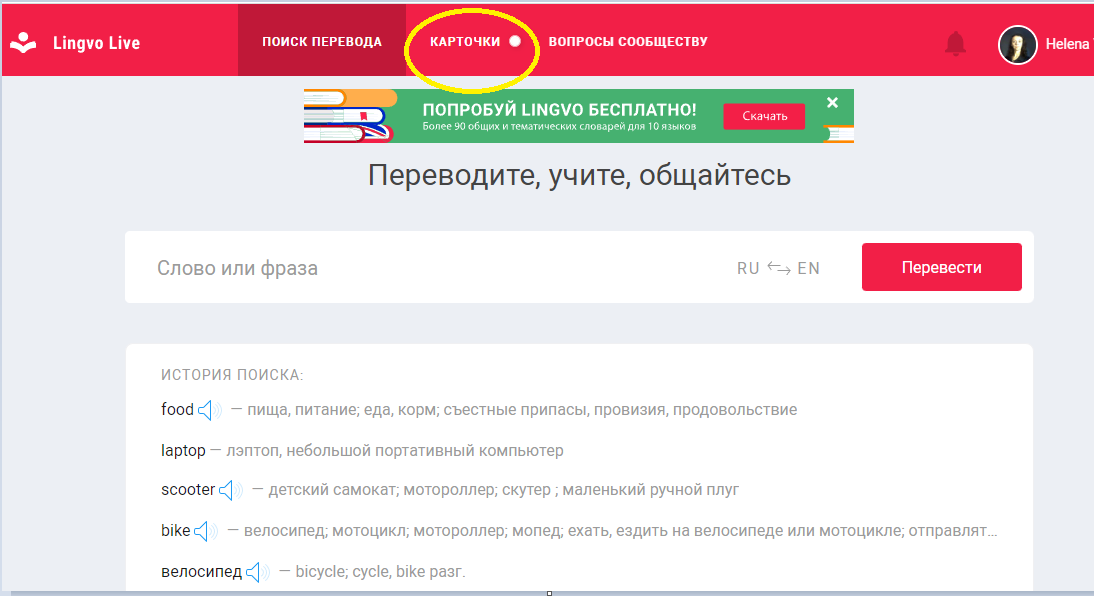The height and width of the screenshot is (596, 1094).
Task: Click the Lingvo Live logo icon
Action: tap(23, 43)
